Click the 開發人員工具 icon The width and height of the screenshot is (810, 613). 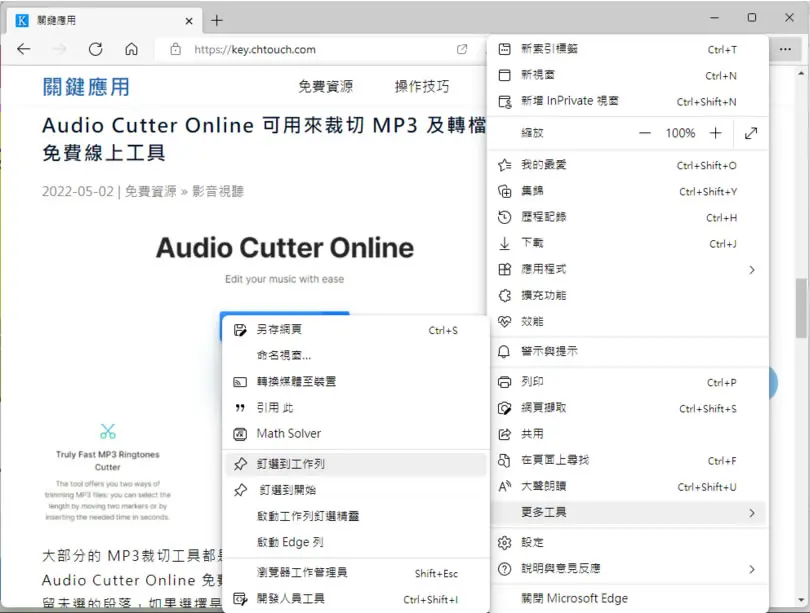coord(240,599)
